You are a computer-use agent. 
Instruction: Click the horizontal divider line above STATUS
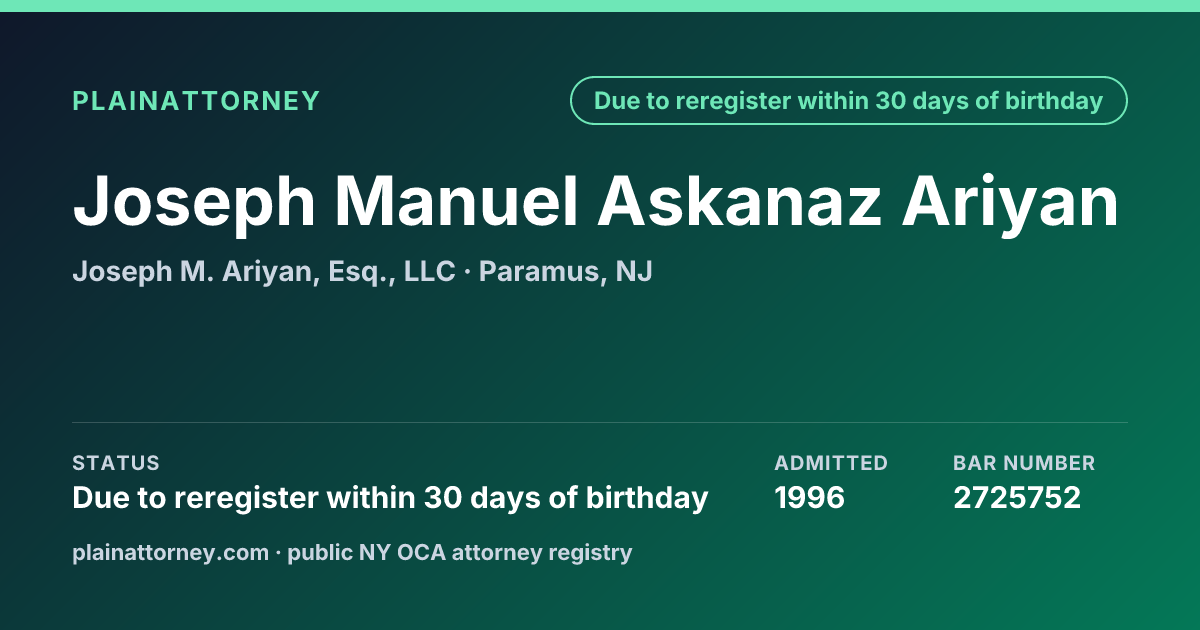600,422
